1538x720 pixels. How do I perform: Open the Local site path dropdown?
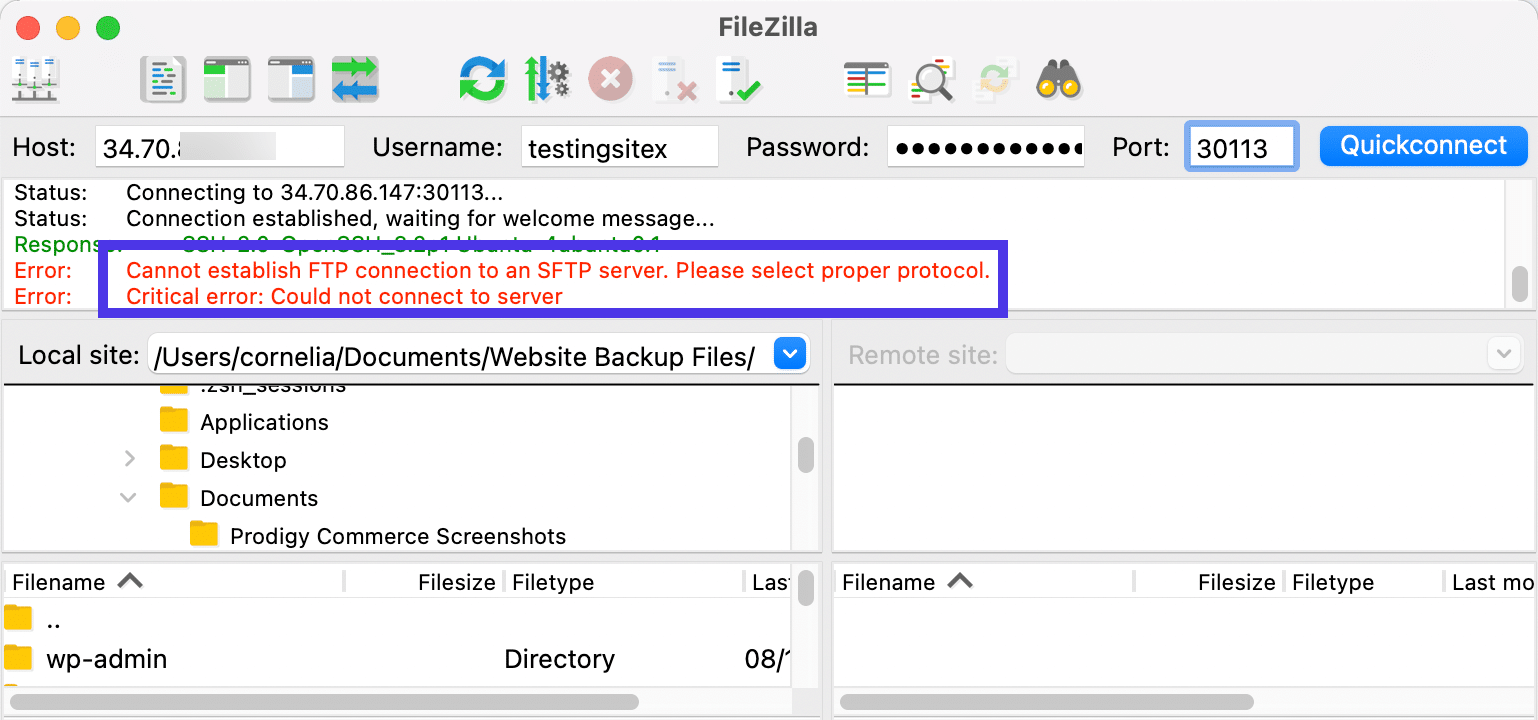click(789, 353)
